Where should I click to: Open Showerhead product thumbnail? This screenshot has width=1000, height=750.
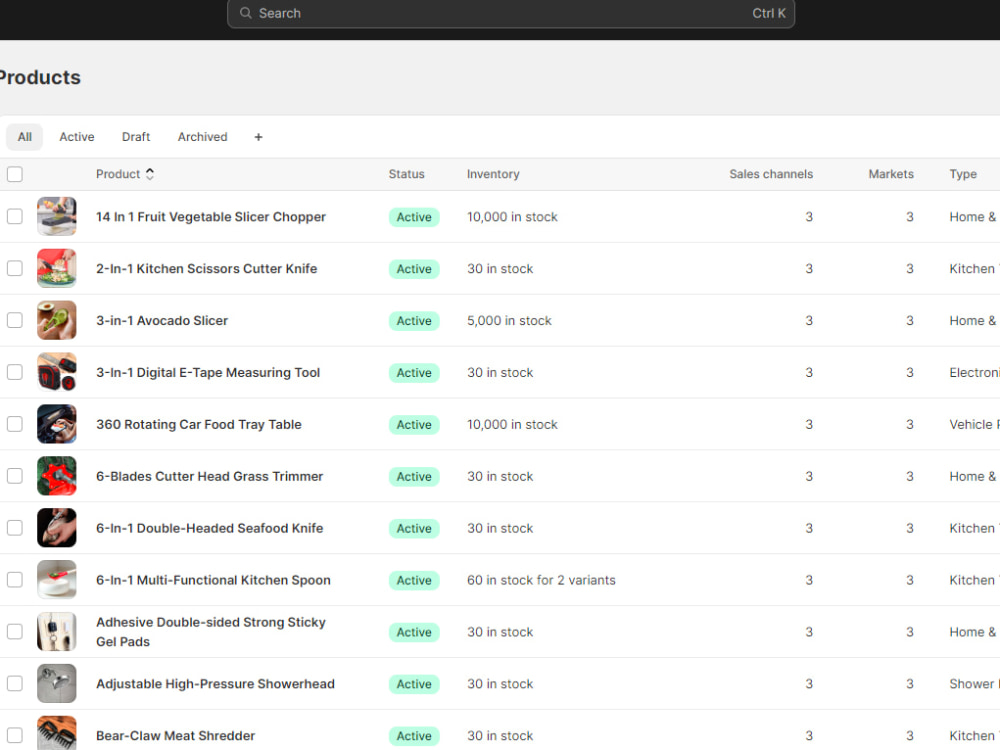(x=57, y=683)
